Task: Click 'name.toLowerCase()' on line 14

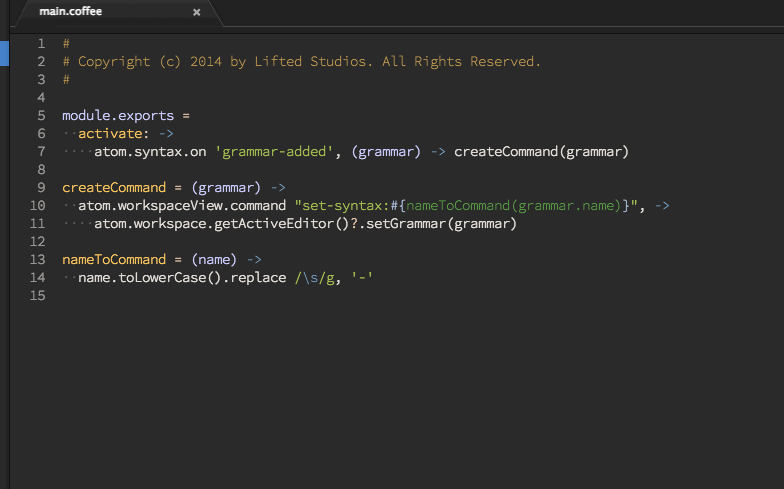Action: point(150,278)
